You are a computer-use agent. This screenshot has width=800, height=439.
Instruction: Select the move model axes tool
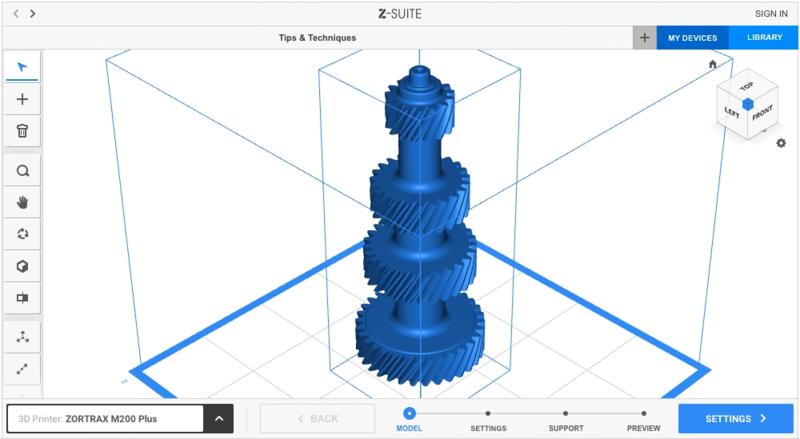[x=22, y=337]
